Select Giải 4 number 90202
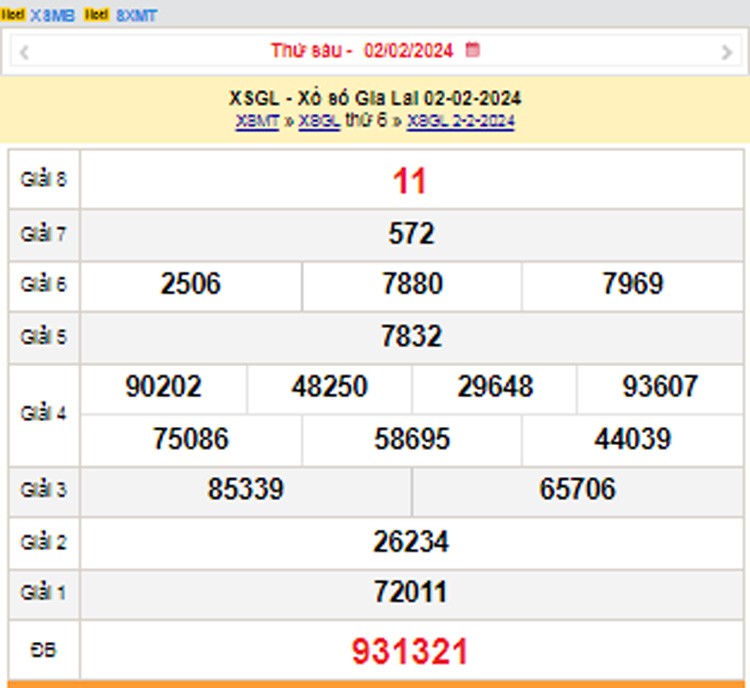The width and height of the screenshot is (750, 688). pos(163,387)
